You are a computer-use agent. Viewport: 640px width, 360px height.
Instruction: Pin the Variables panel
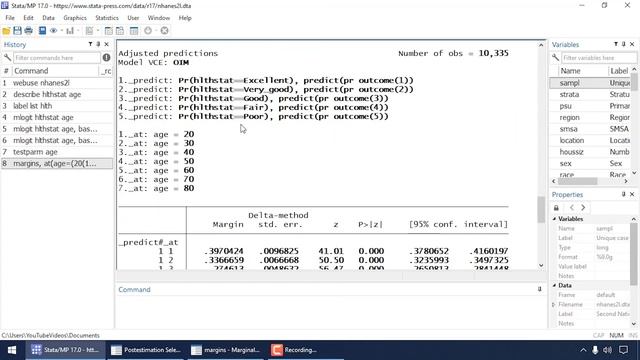[624, 44]
